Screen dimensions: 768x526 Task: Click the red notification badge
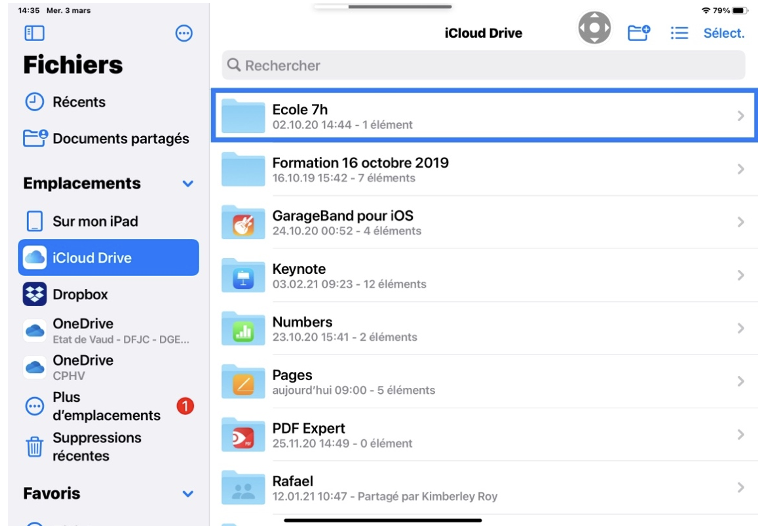click(185, 406)
